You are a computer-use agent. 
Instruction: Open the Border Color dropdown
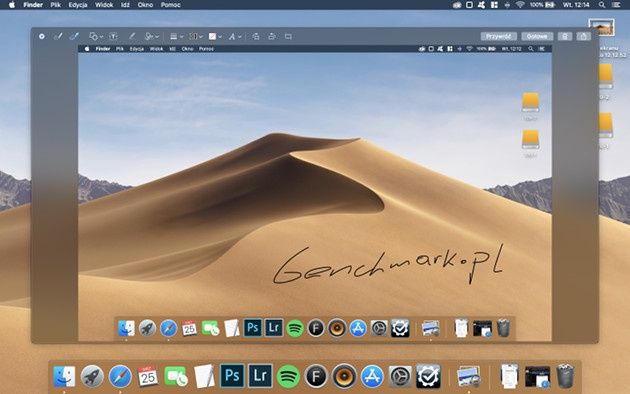(x=196, y=37)
